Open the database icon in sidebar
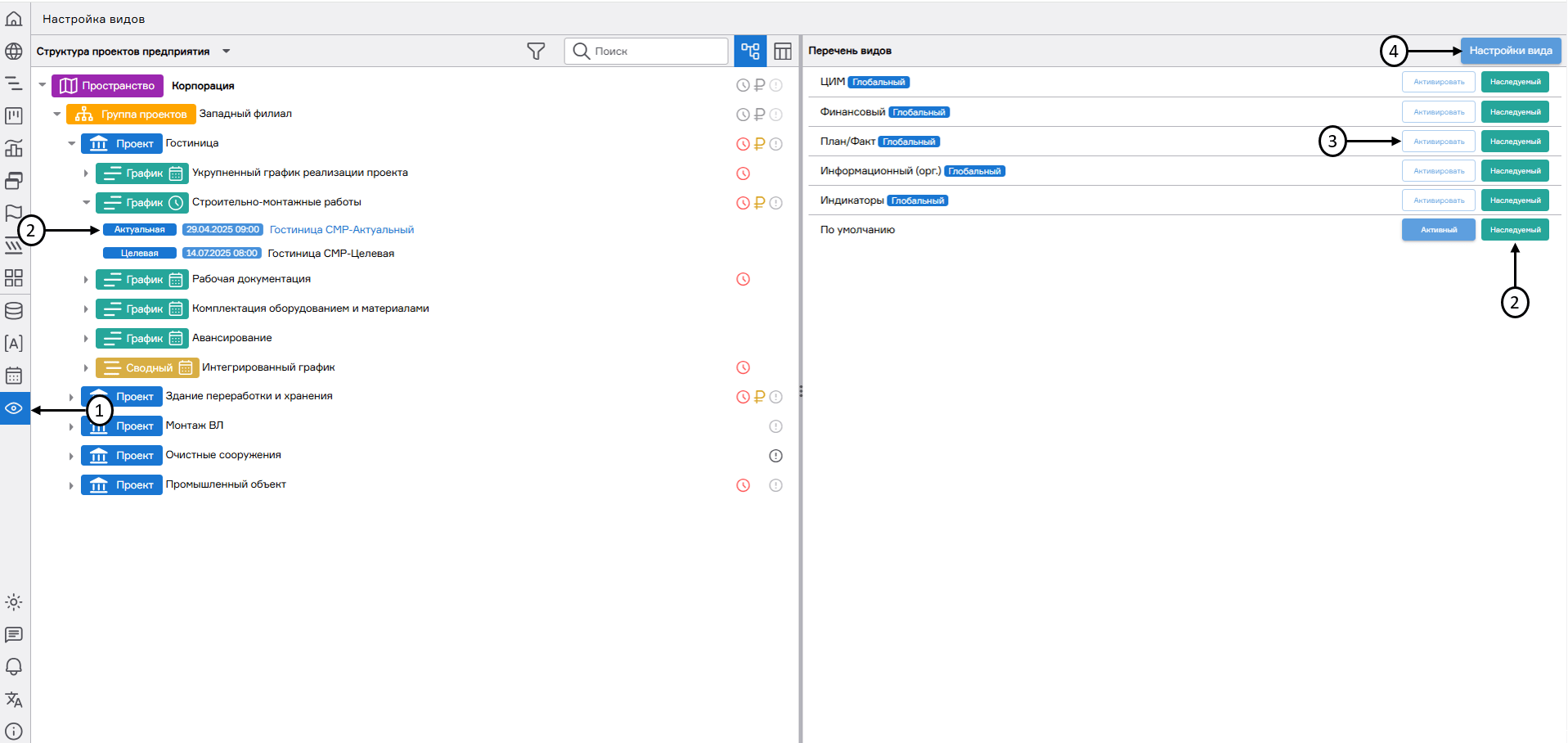The image size is (1568, 743). [x=14, y=311]
